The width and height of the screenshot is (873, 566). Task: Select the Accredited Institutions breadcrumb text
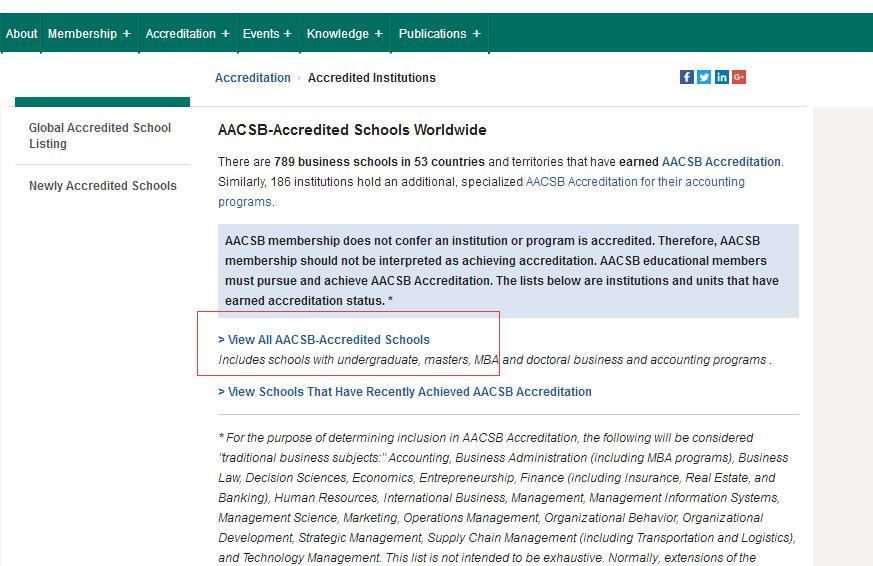[372, 78]
